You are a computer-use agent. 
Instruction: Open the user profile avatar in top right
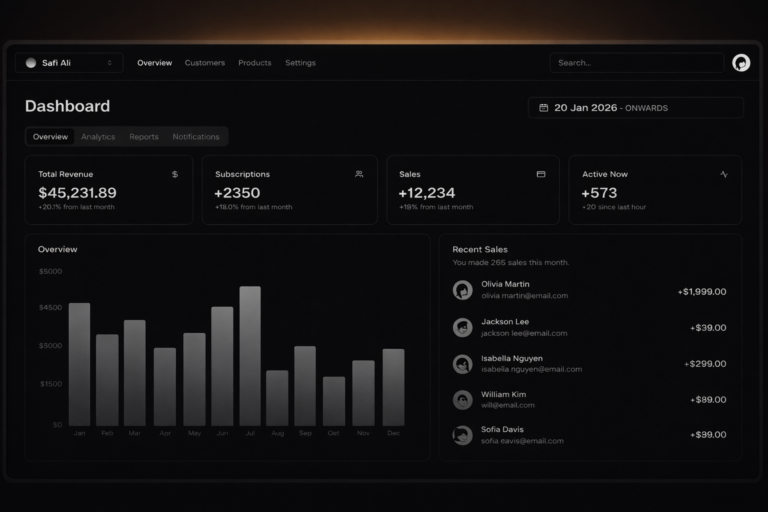pos(741,63)
